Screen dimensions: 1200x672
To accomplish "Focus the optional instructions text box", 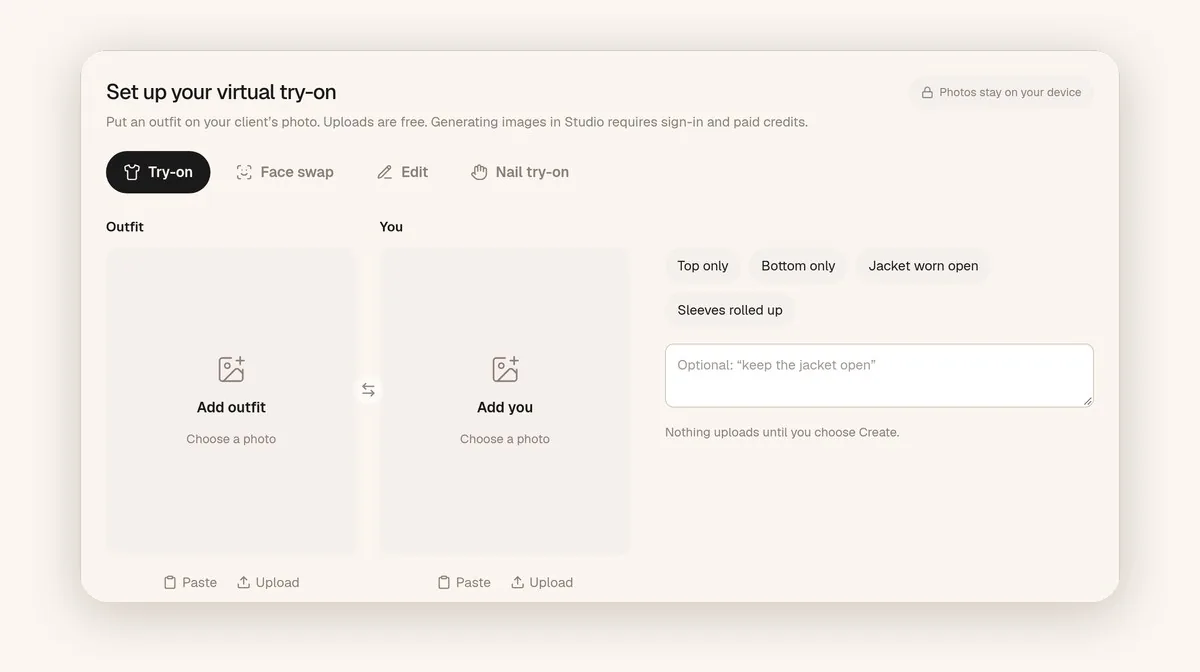I will (x=879, y=376).
